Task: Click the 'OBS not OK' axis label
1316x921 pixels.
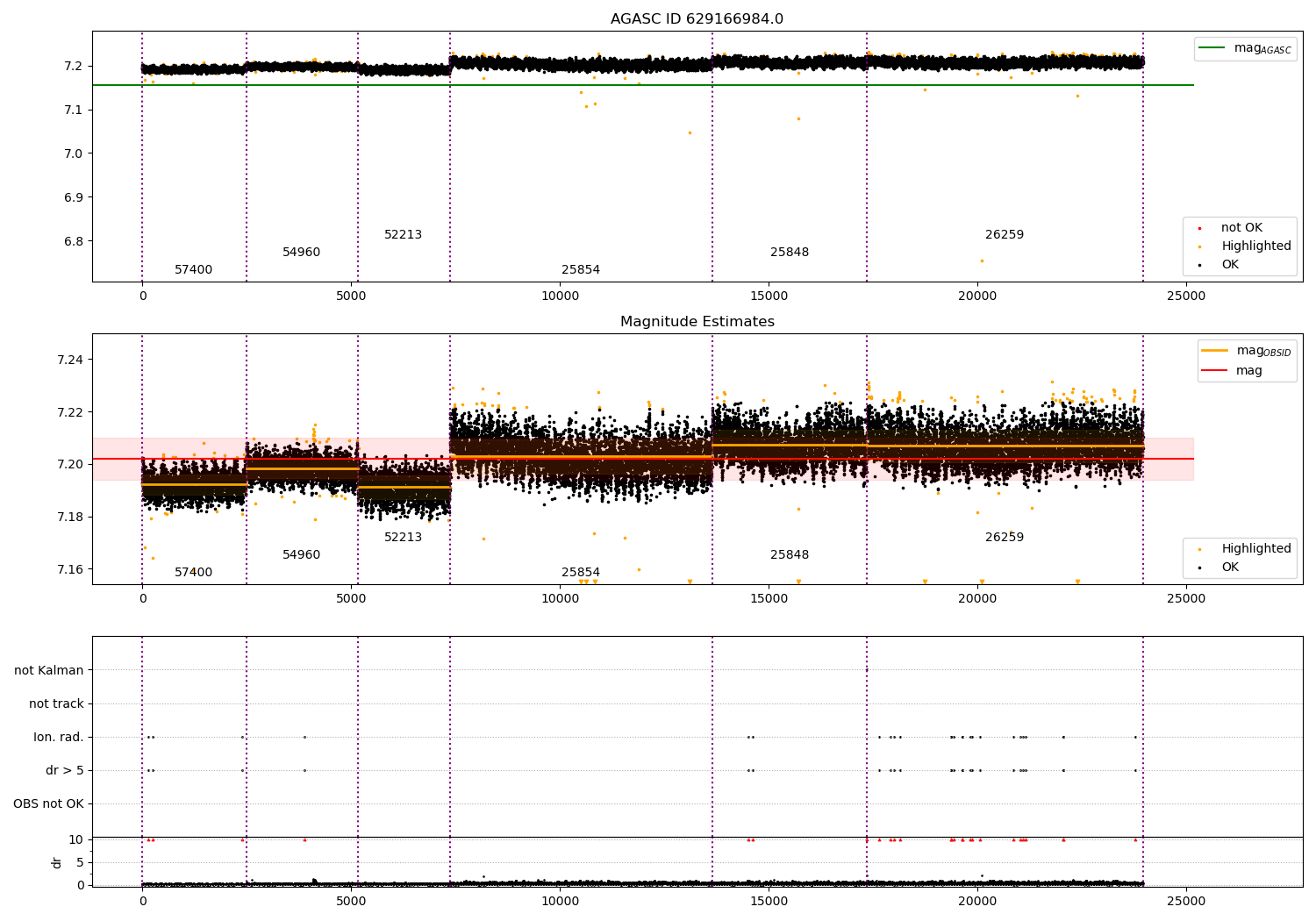Action: [x=48, y=803]
